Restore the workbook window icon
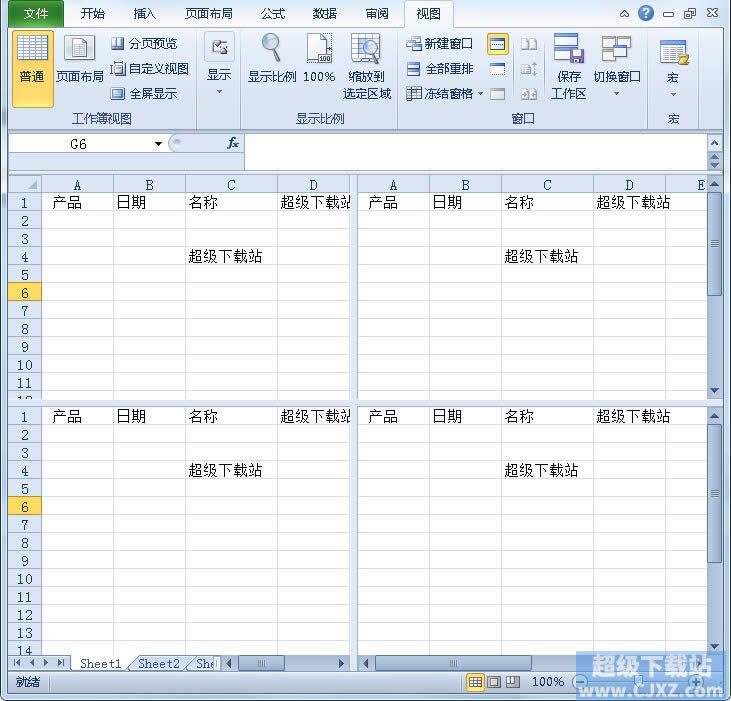 pyautogui.click(x=690, y=14)
